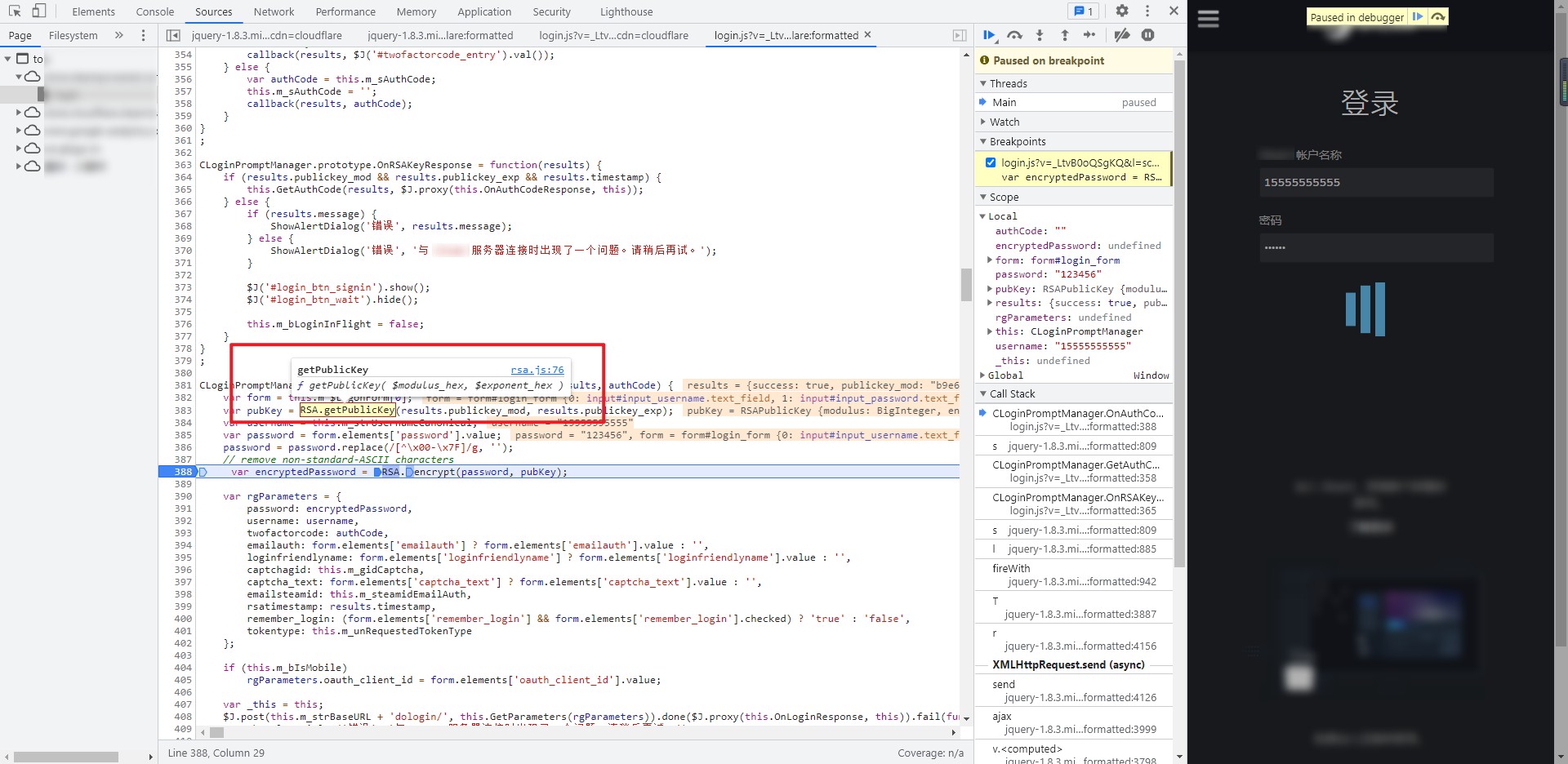Expand the pubKey scope variable
This screenshot has height=764, width=1568.
990,289
